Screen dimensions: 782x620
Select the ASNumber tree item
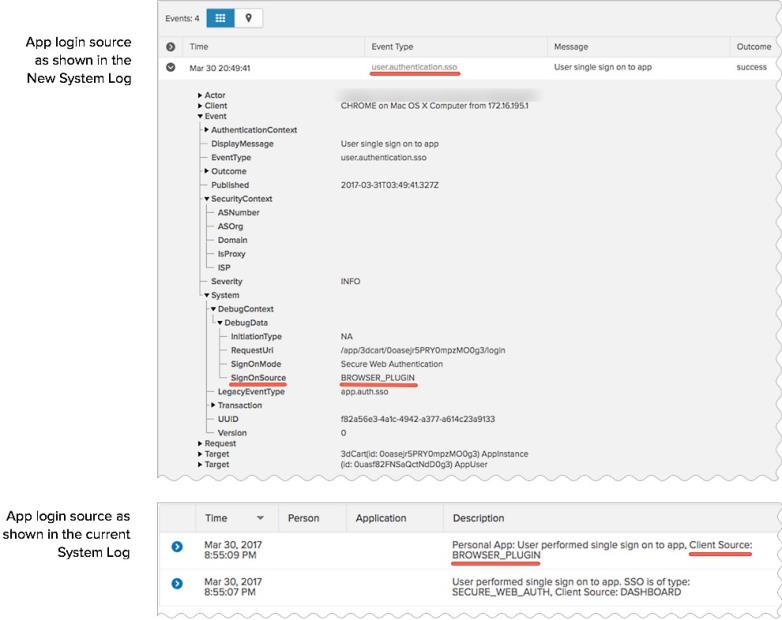pos(238,212)
